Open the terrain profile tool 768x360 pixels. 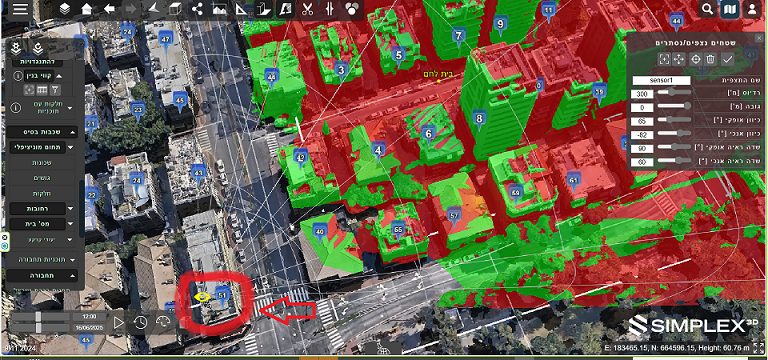(x=219, y=9)
